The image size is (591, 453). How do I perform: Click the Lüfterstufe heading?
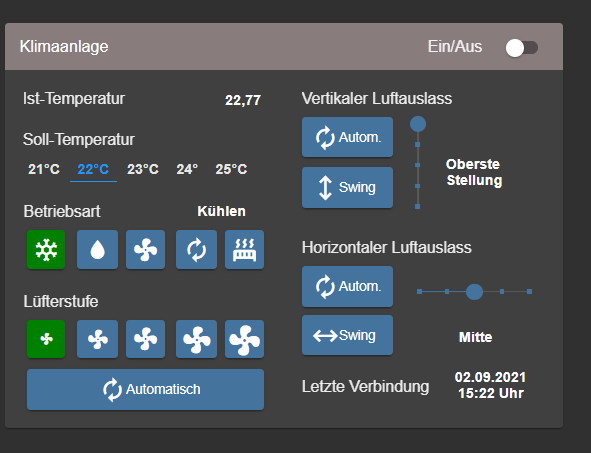click(x=61, y=301)
